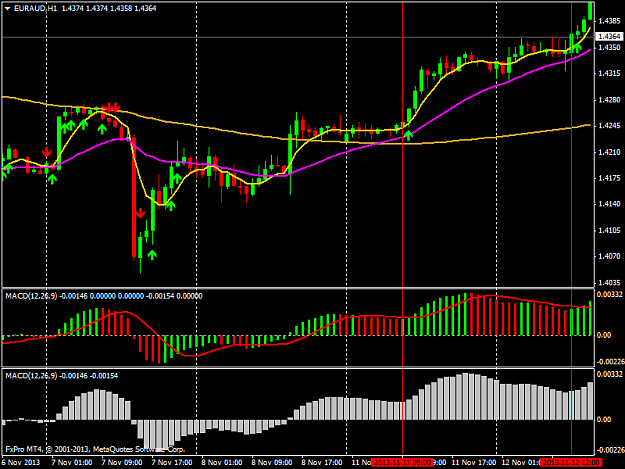Click the 1.4035 price axis label
Viewport: 625px width, 469px height.
[609, 283]
